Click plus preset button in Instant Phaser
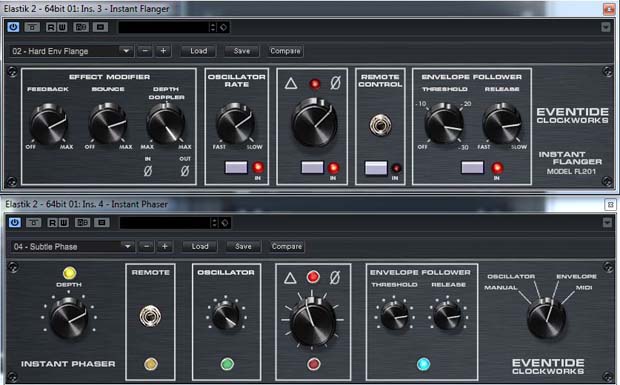This screenshot has height=385, width=620. point(165,247)
